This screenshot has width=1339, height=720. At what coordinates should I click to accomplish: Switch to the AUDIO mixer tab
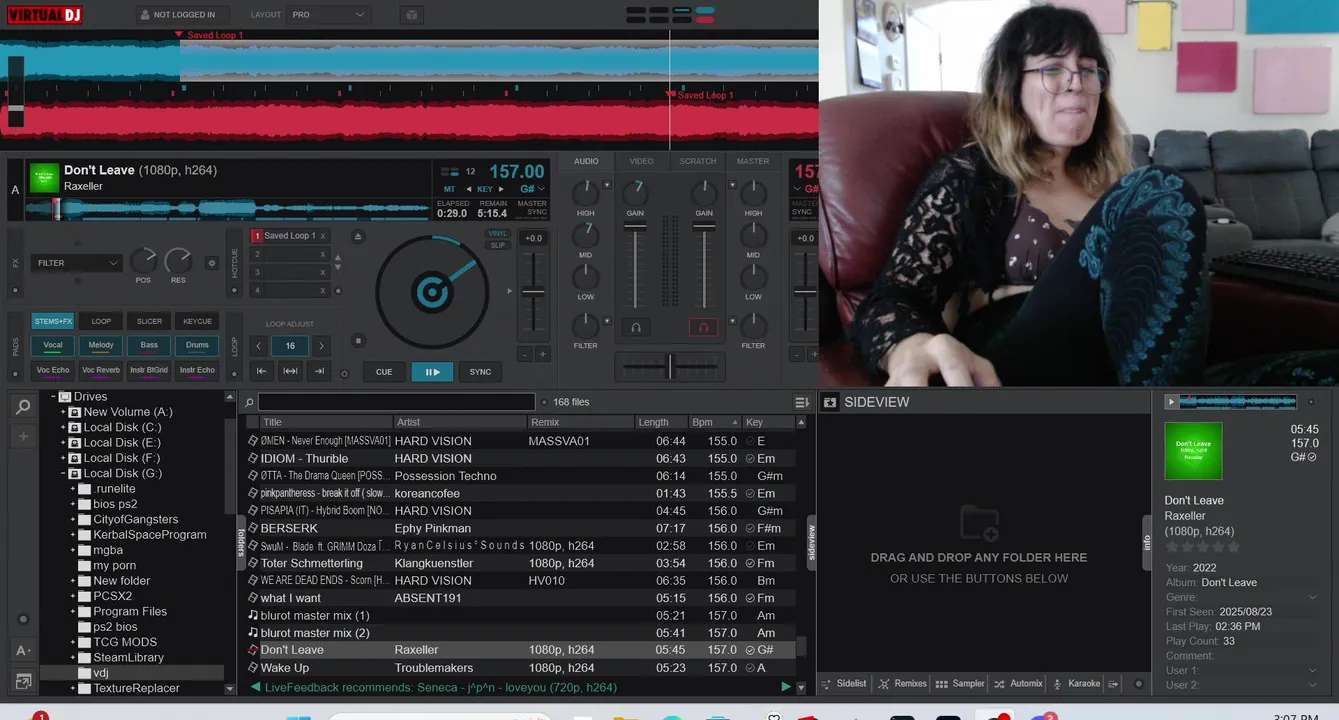(587, 161)
